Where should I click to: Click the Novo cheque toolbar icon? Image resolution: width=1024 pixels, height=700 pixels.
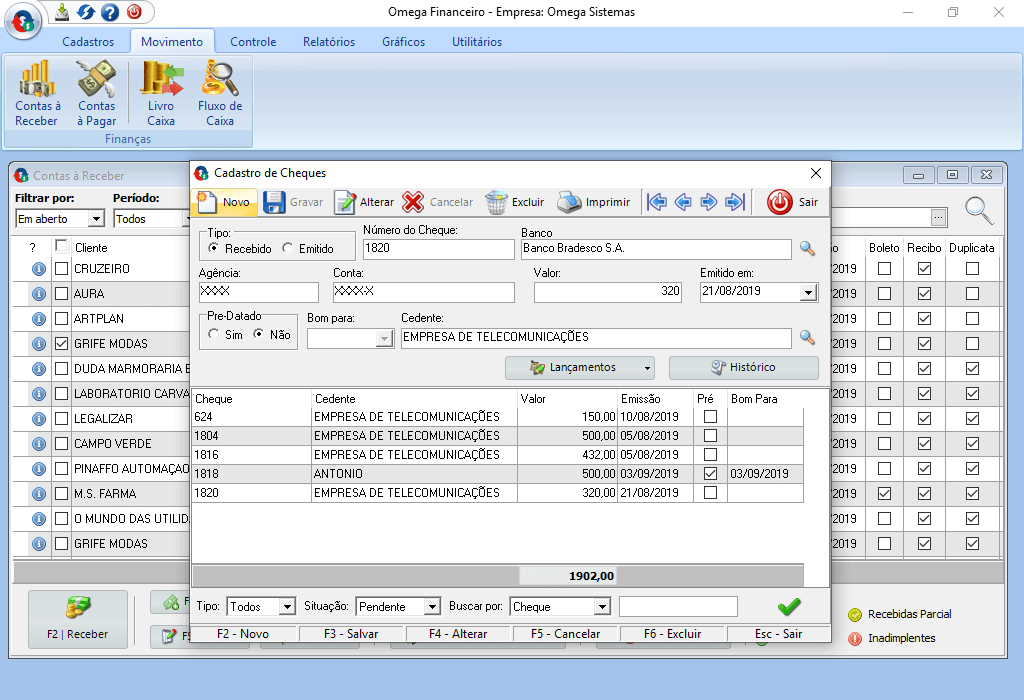225,202
